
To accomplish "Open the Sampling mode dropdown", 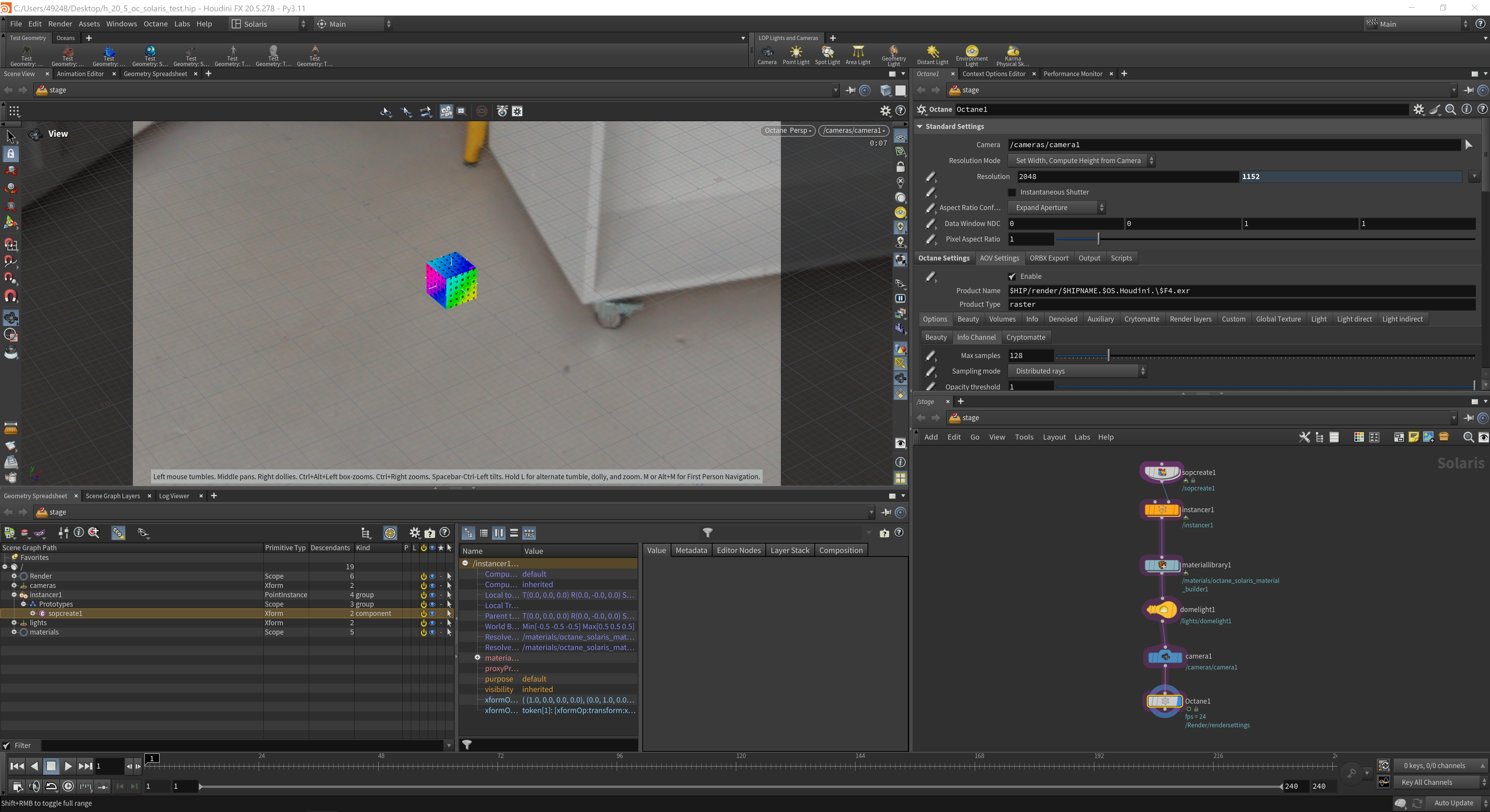I will click(1077, 371).
